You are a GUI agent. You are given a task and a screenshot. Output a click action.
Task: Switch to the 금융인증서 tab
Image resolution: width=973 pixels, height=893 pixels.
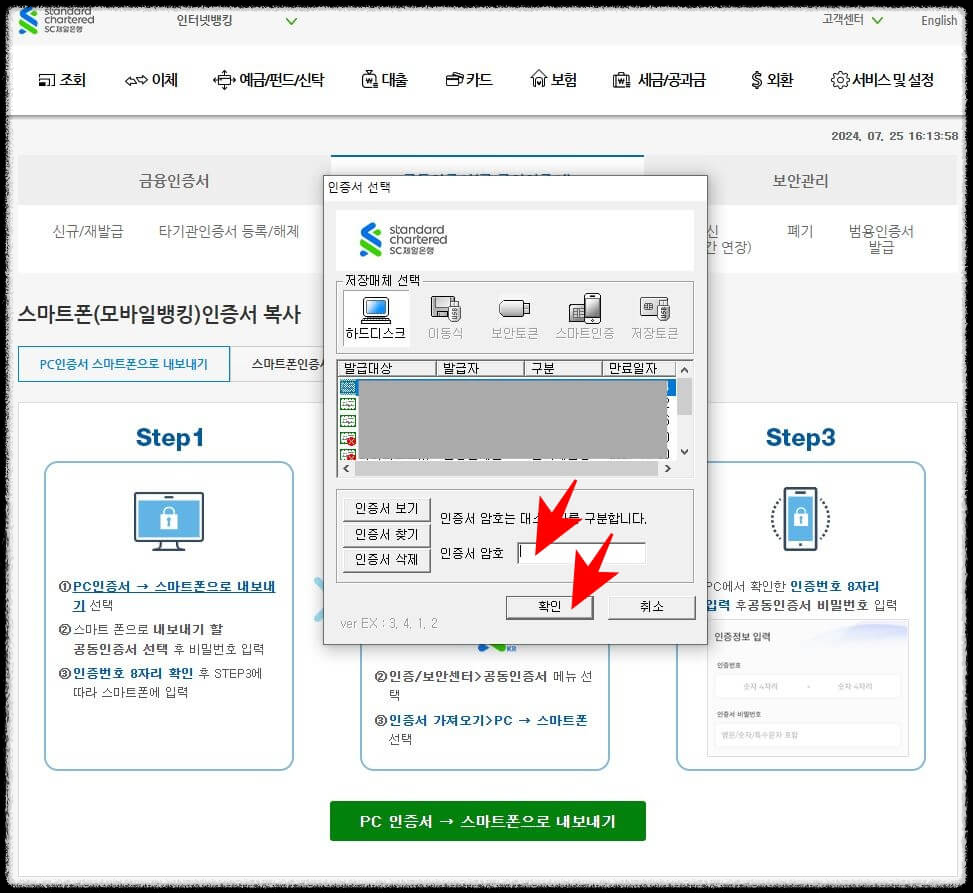174,181
